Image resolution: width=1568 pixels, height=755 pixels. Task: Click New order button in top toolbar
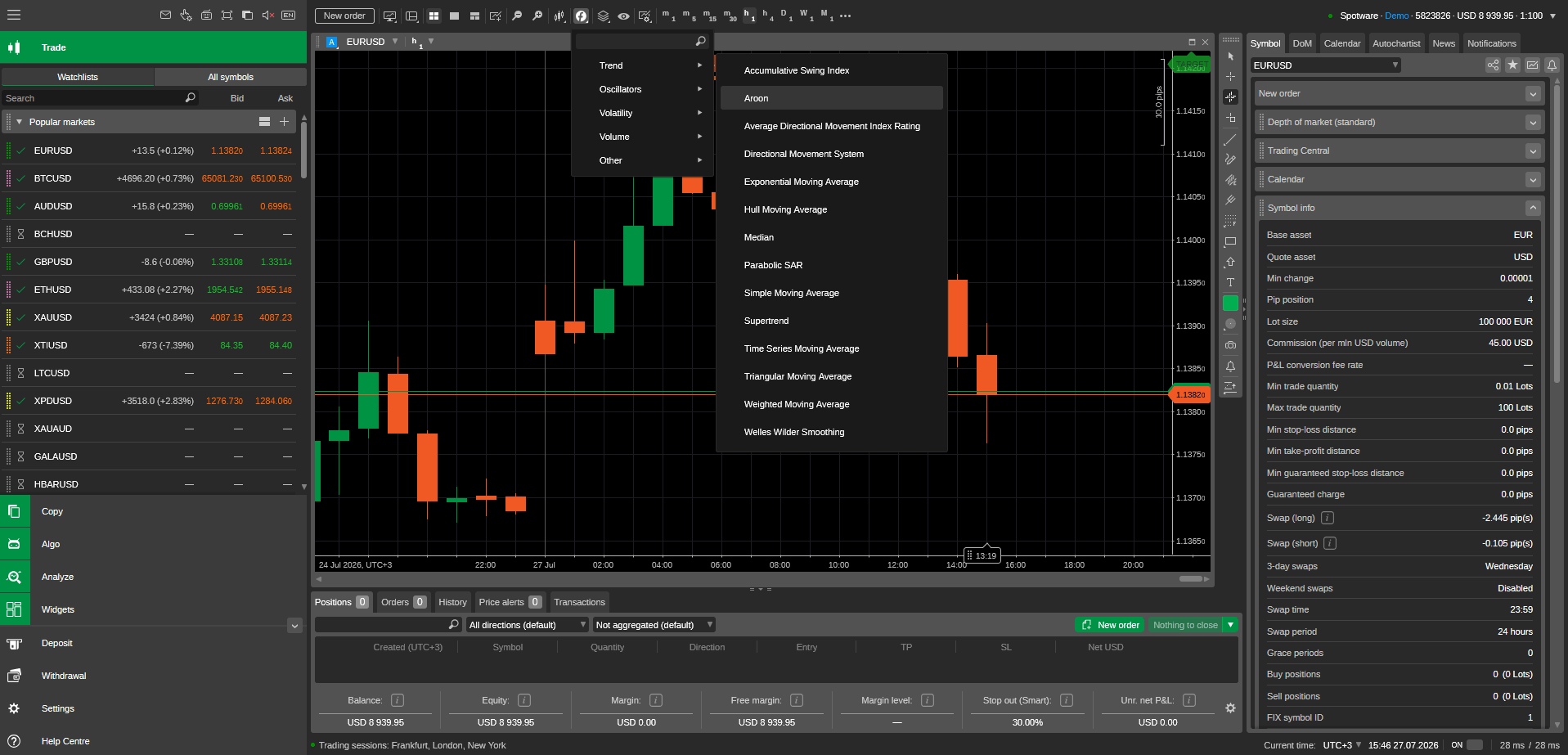[344, 16]
